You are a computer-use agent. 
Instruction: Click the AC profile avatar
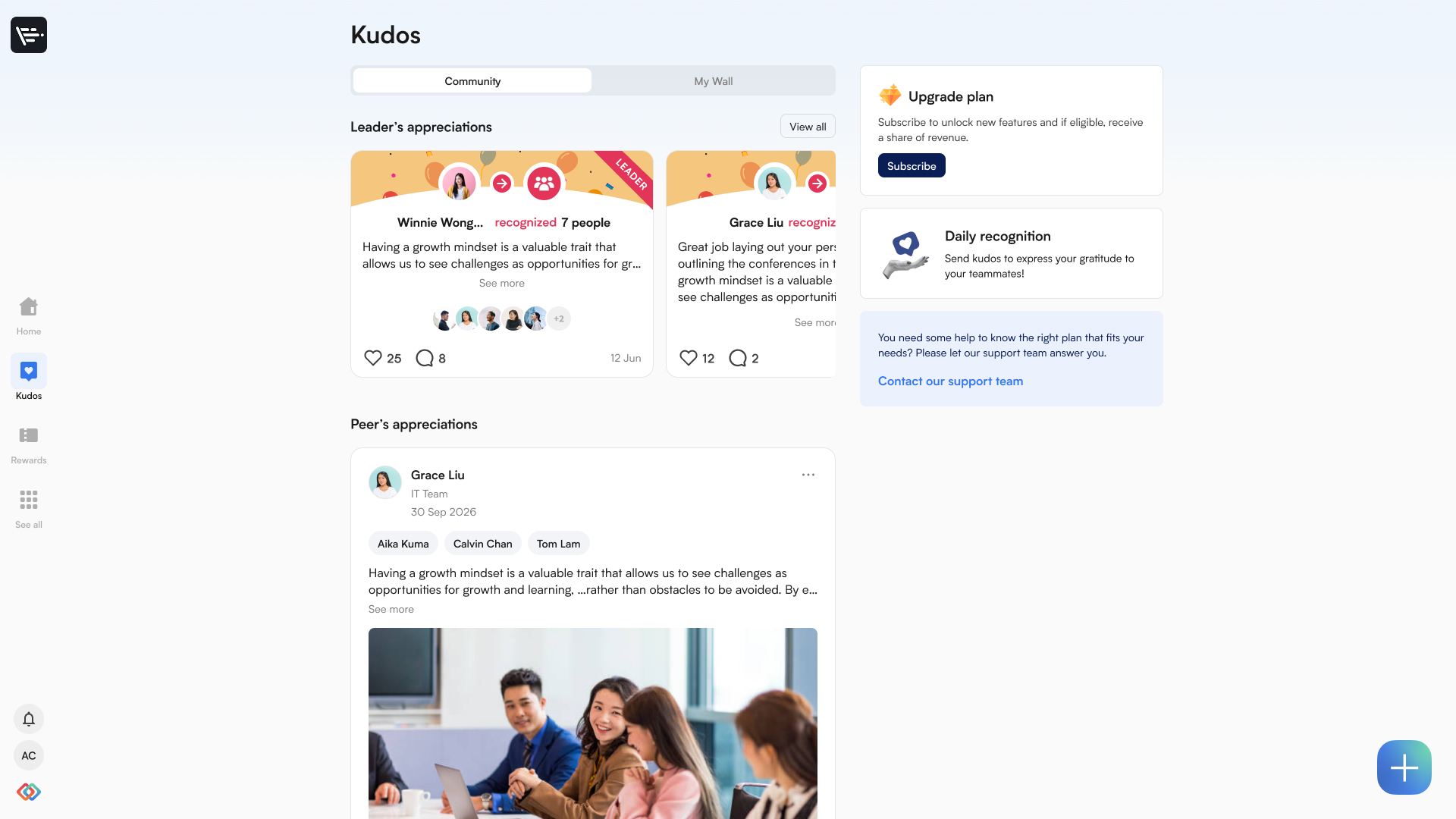click(29, 755)
